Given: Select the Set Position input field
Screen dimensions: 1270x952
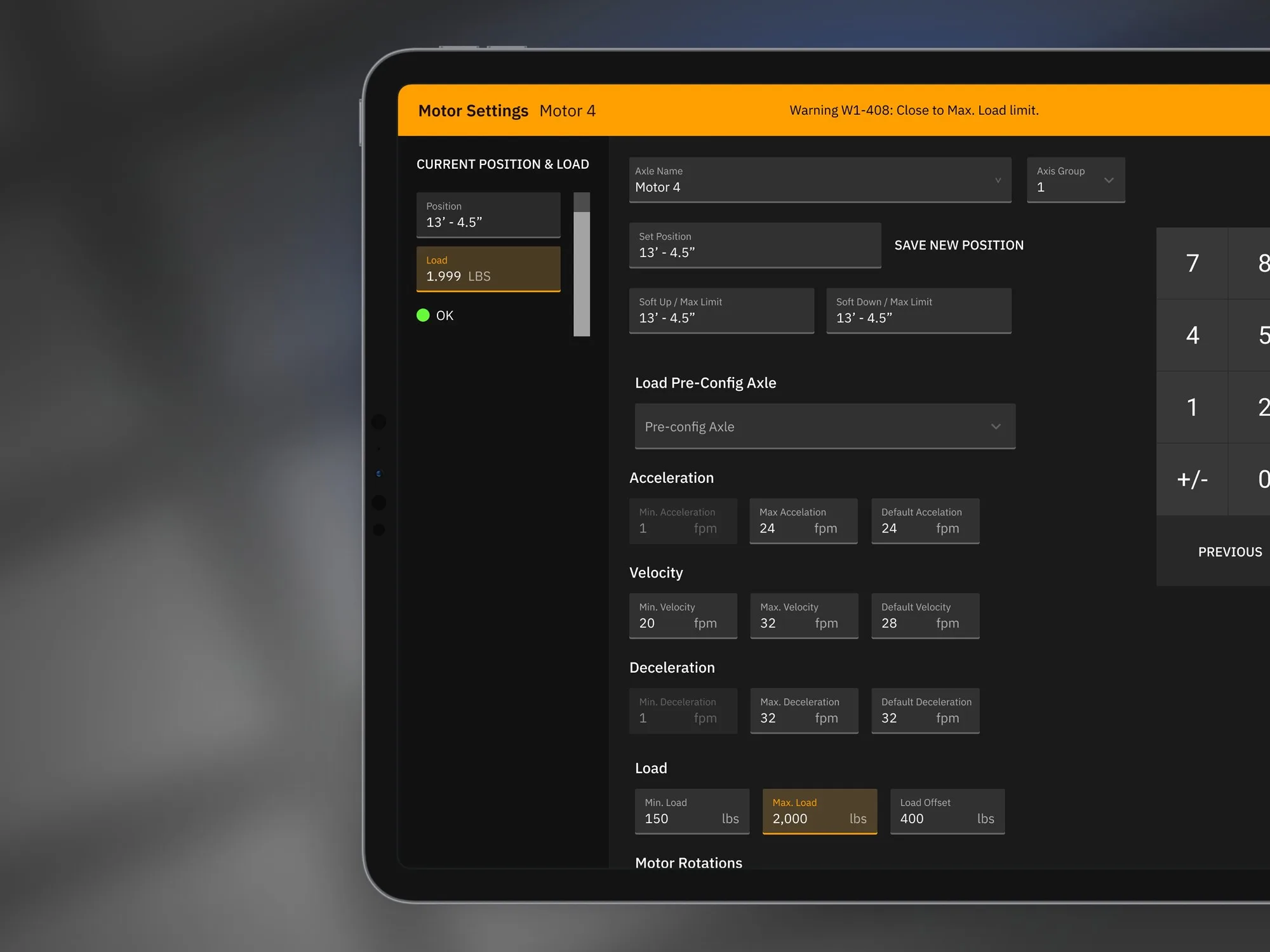Looking at the screenshot, I should click(754, 246).
